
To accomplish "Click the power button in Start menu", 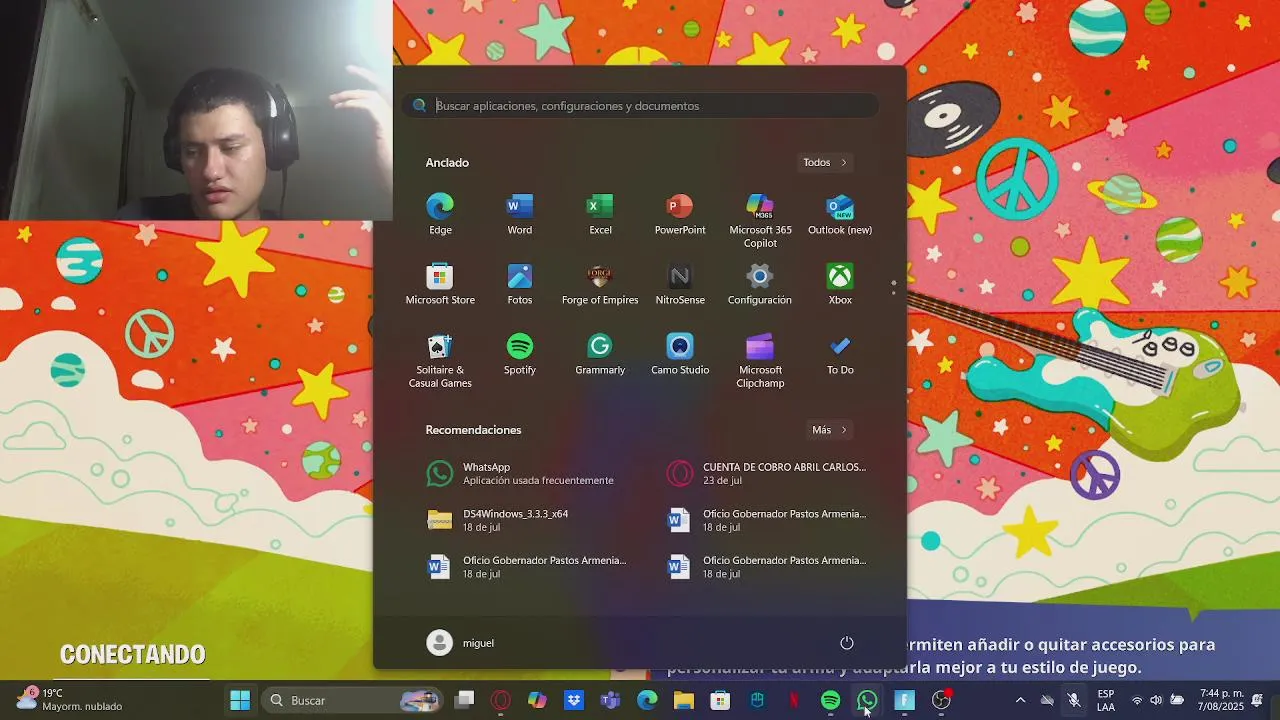I will (x=847, y=643).
